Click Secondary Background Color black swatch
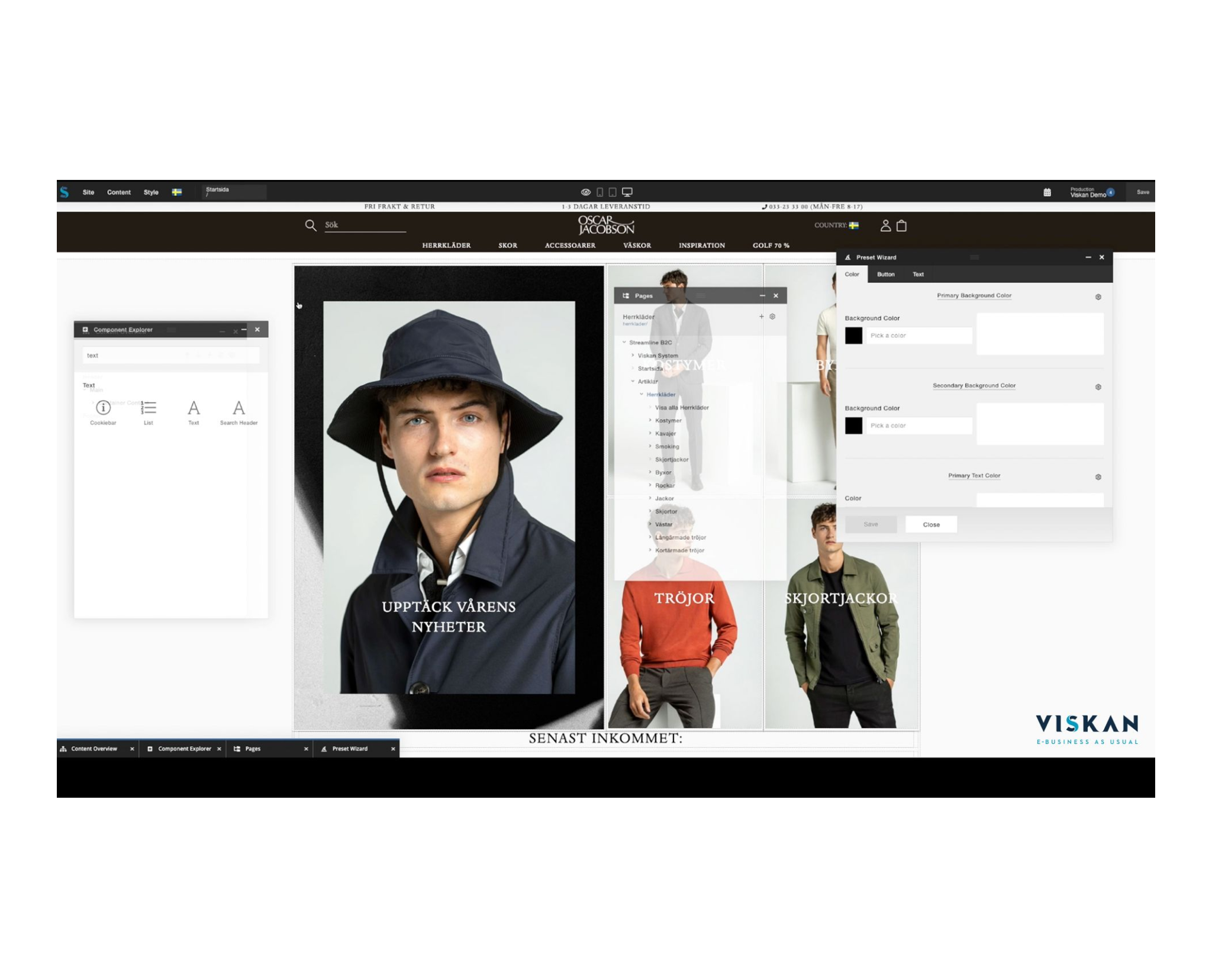The width and height of the screenshot is (1212, 980). click(853, 426)
